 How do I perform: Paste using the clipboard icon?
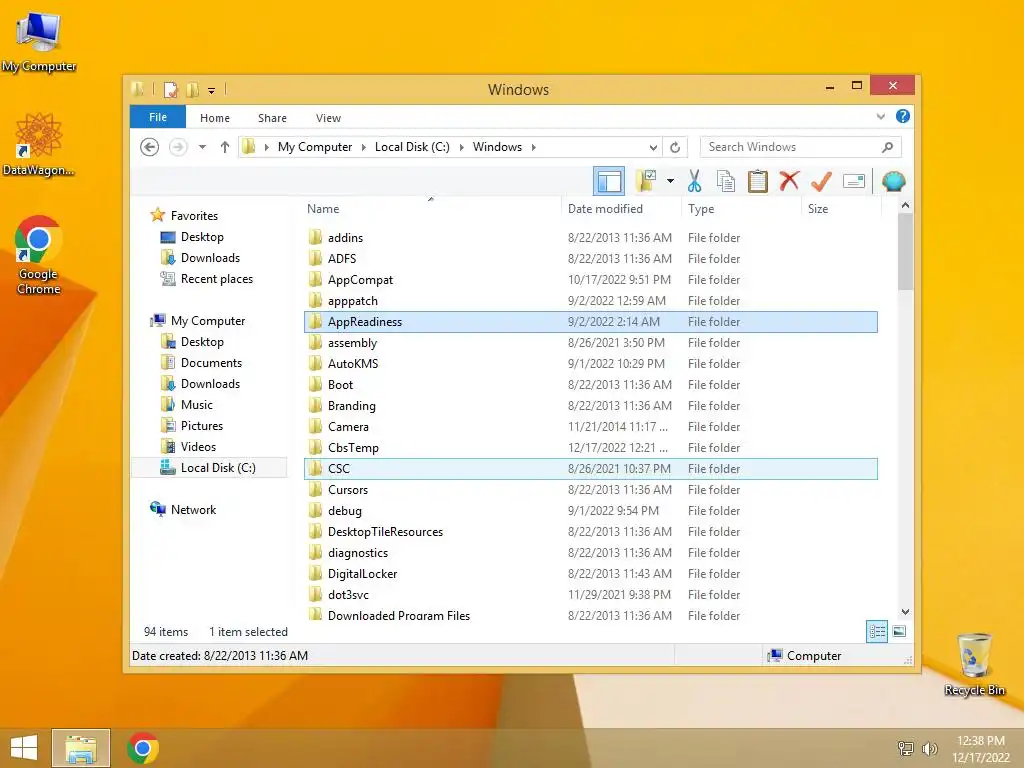[x=758, y=181]
